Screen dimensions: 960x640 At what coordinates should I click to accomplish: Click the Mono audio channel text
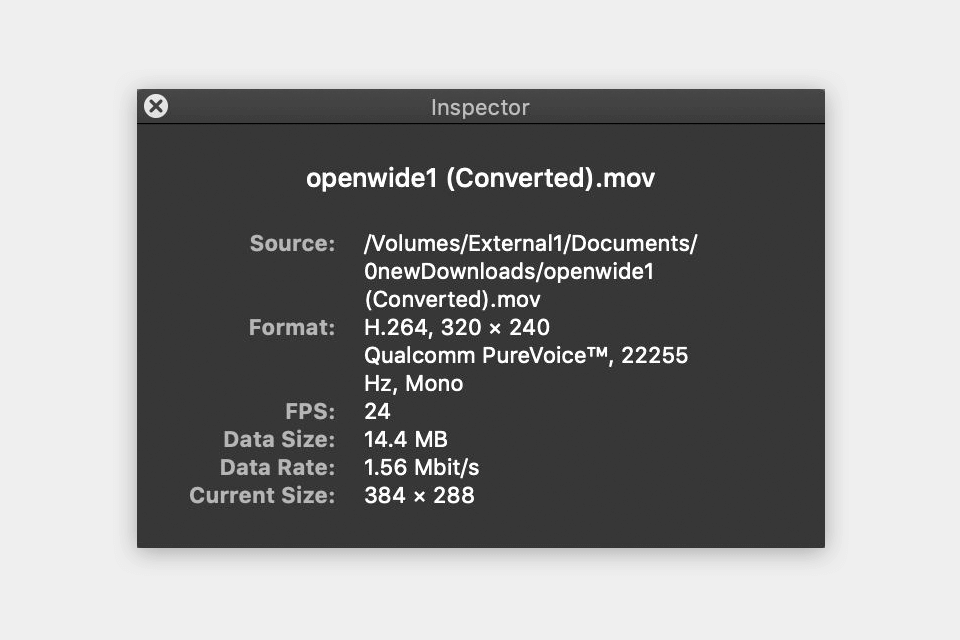(436, 383)
